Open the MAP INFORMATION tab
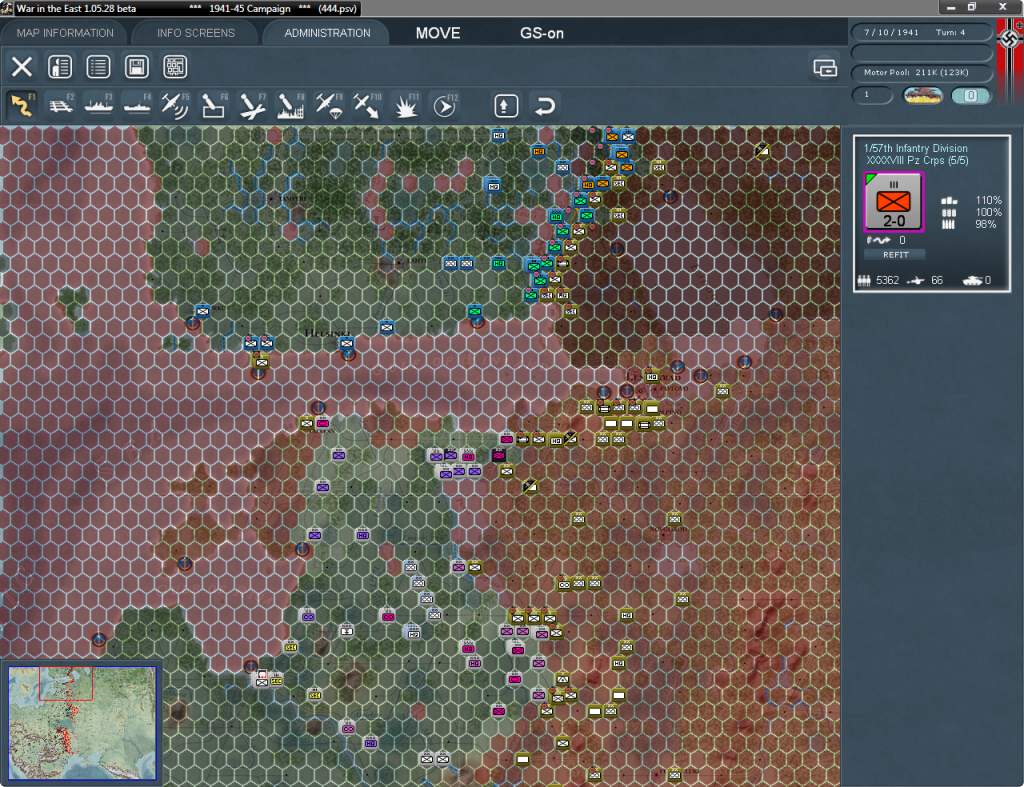The width and height of the screenshot is (1024, 787). tap(65, 33)
